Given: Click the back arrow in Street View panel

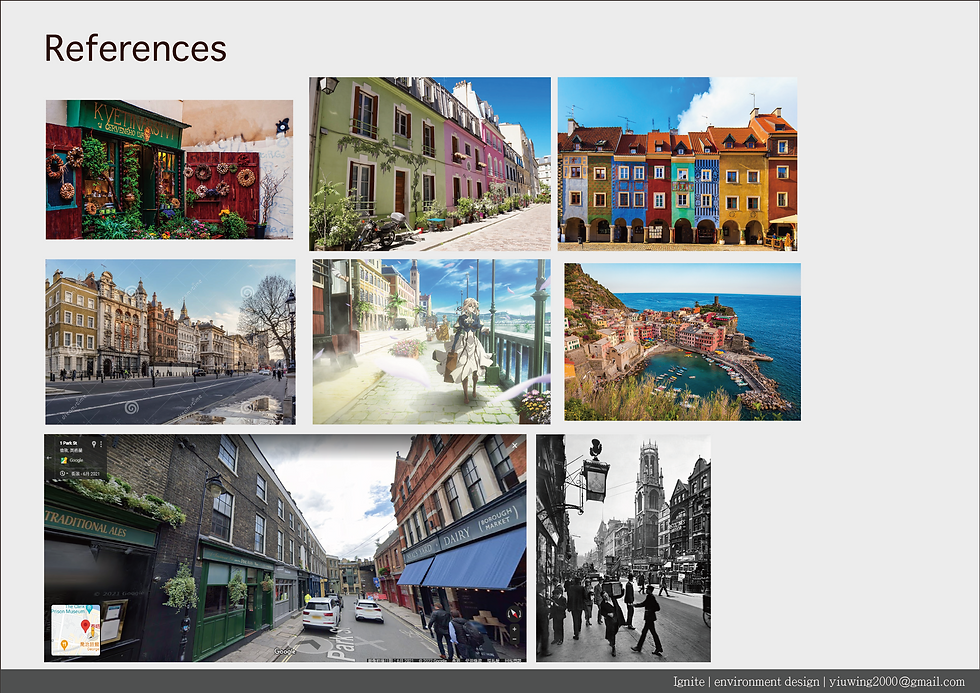Looking at the screenshot, I should (48, 458).
